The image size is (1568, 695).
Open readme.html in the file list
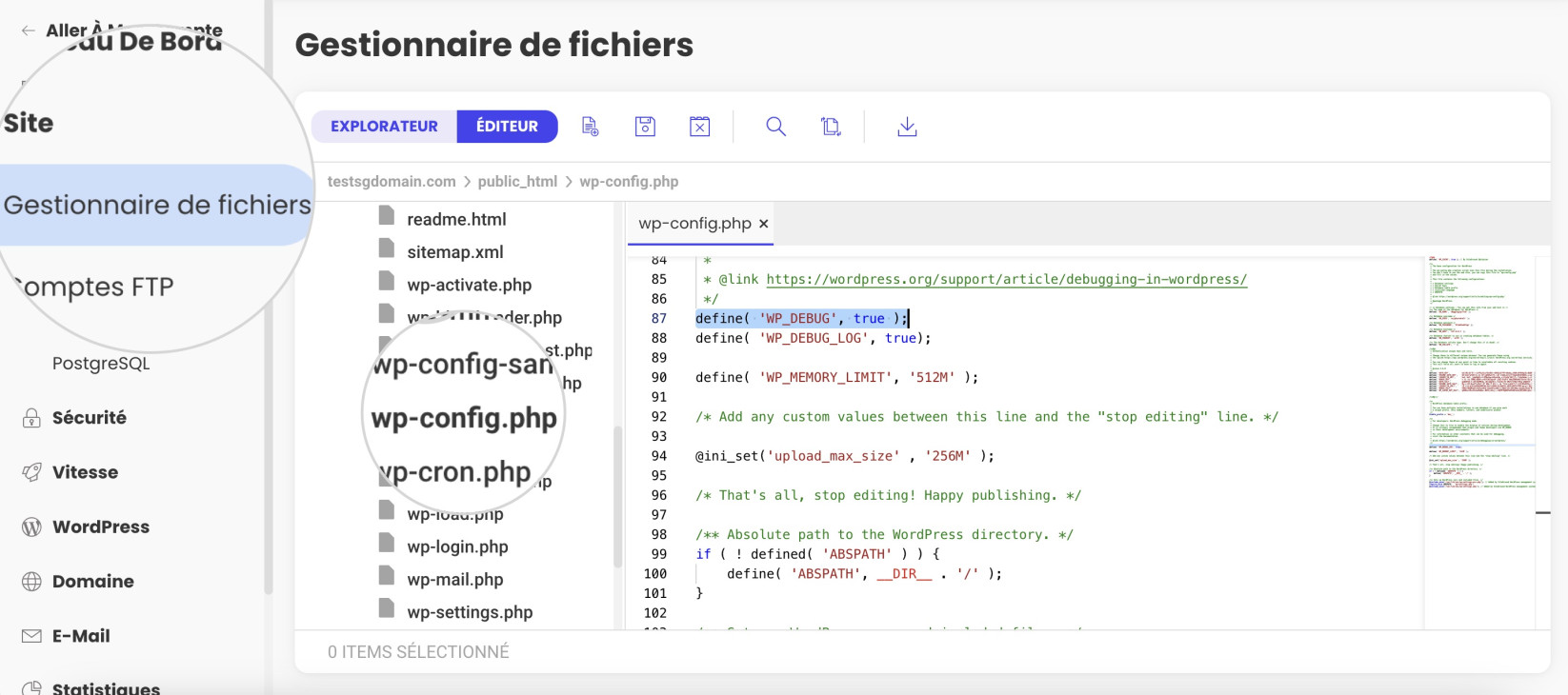pyautogui.click(x=456, y=219)
